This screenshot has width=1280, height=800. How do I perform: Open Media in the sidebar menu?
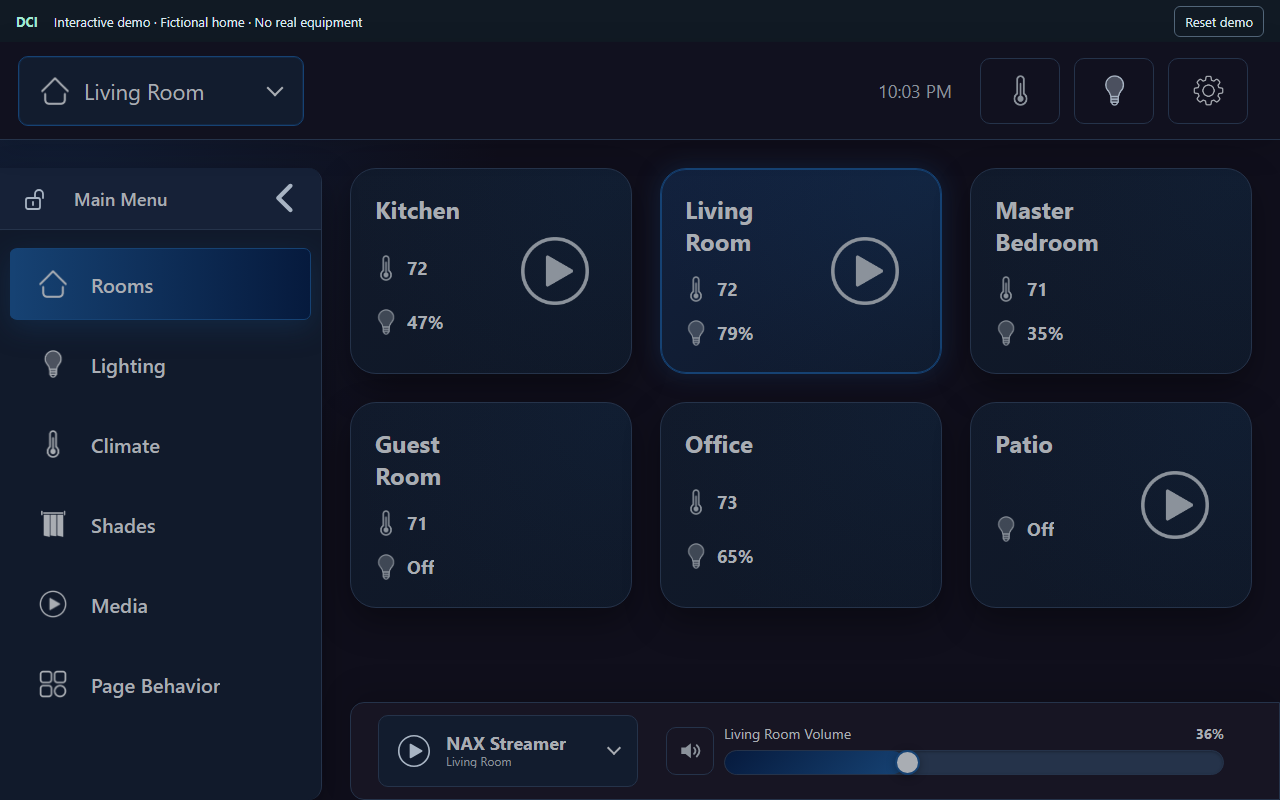tap(160, 606)
